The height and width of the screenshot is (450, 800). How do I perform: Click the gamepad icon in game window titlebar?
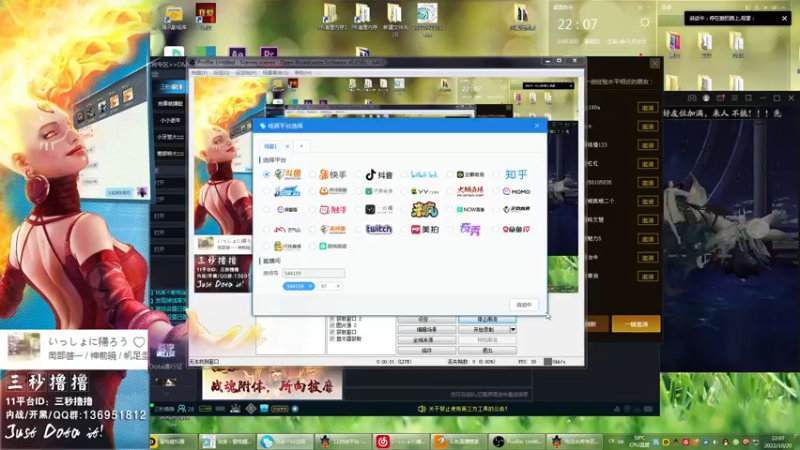(x=692, y=98)
